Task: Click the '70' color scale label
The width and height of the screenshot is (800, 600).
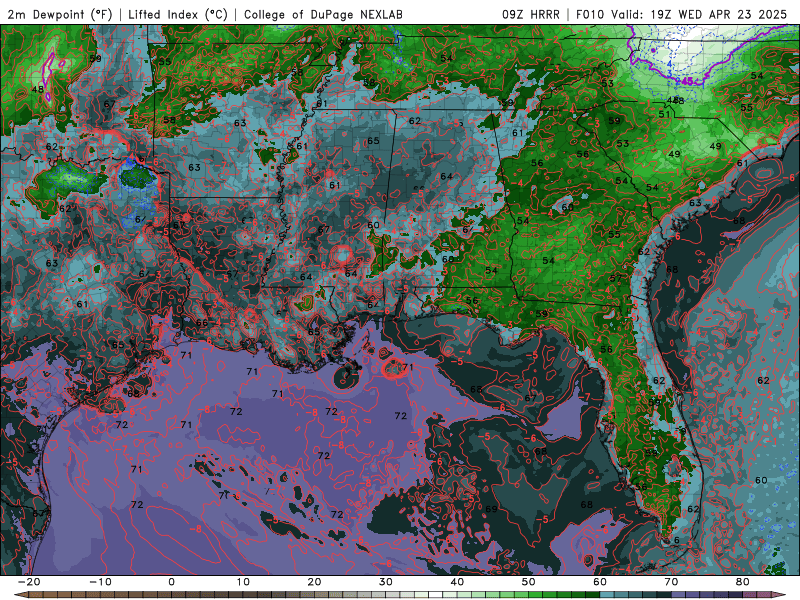Action: [671, 582]
